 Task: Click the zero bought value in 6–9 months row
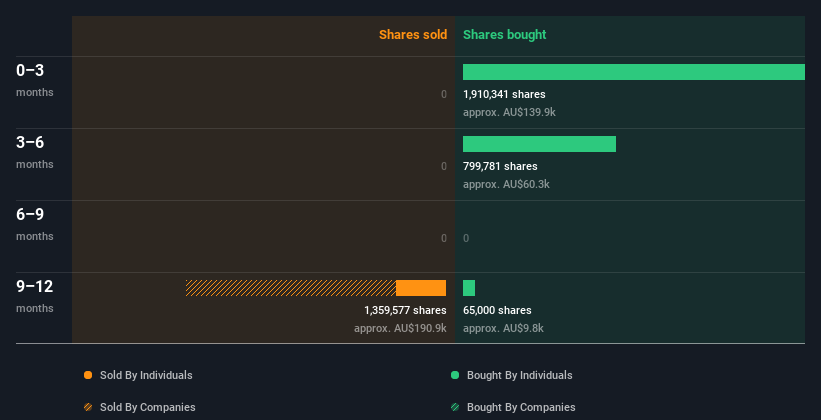click(466, 238)
